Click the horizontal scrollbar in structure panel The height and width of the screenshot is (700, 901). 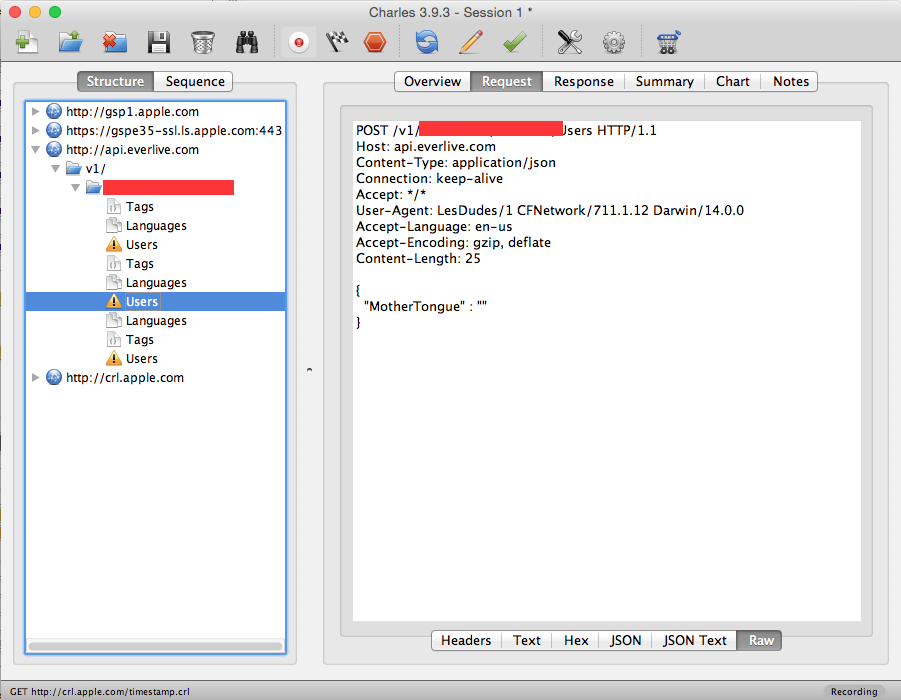[x=155, y=646]
